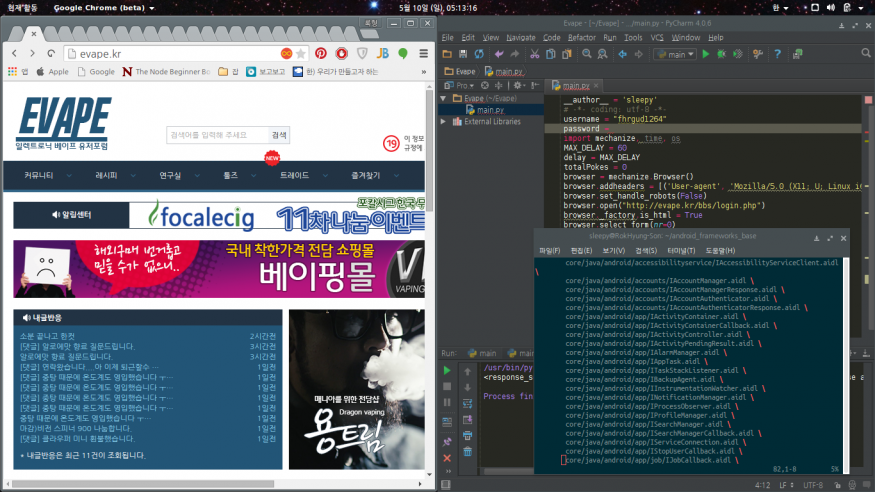Image resolution: width=875 pixels, height=492 pixels.
Task: Stop the process in the Run panel
Action: click(x=447, y=386)
